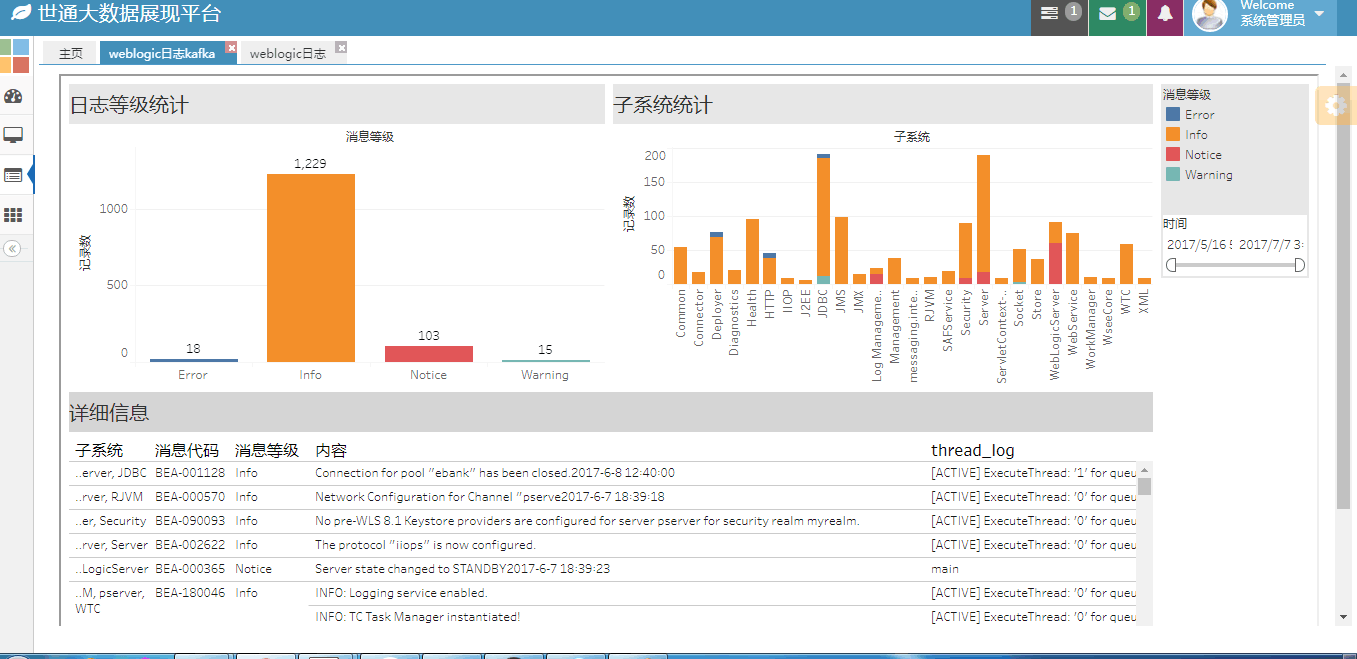Image resolution: width=1357 pixels, height=659 pixels.
Task: Click the monitor icon in left sidebar
Action: [x=13, y=135]
